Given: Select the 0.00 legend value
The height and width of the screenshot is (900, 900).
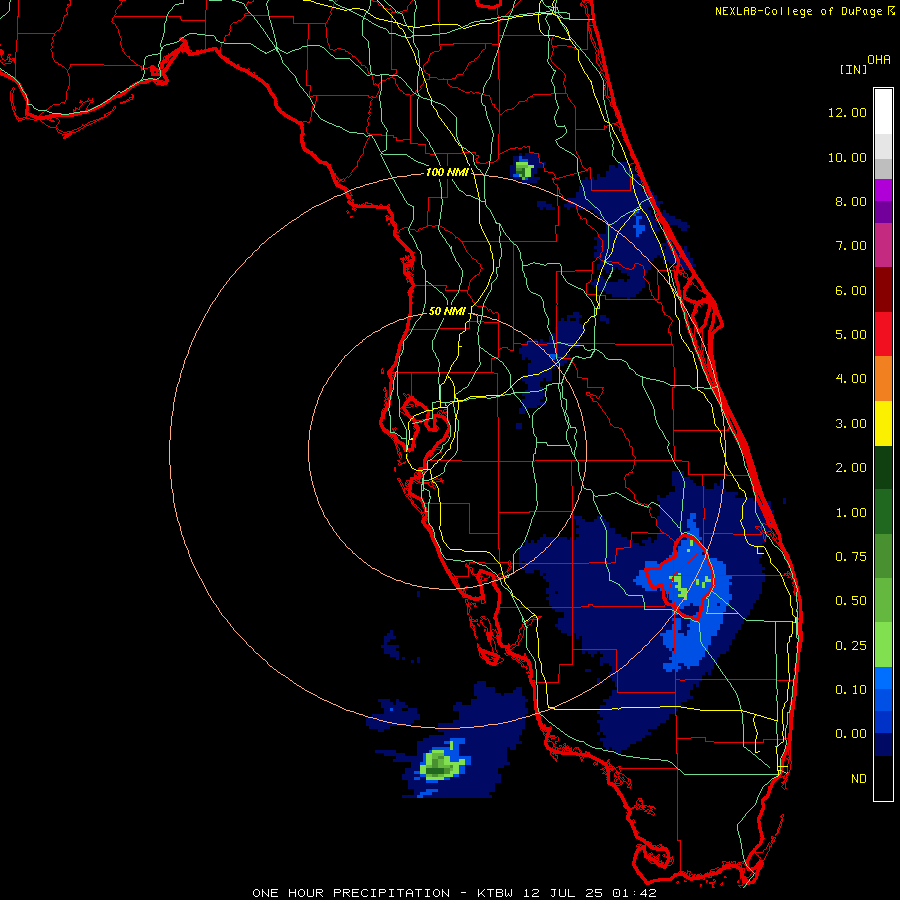Looking at the screenshot, I should click(x=851, y=734).
